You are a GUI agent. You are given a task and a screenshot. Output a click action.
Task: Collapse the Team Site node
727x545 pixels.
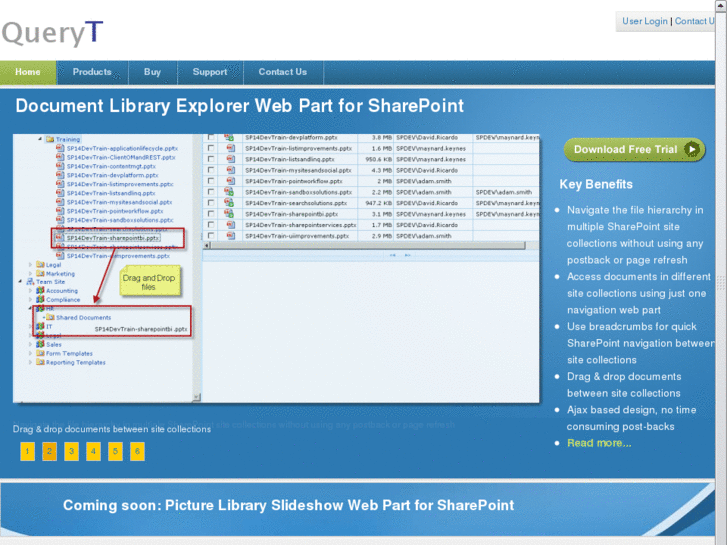click(20, 282)
